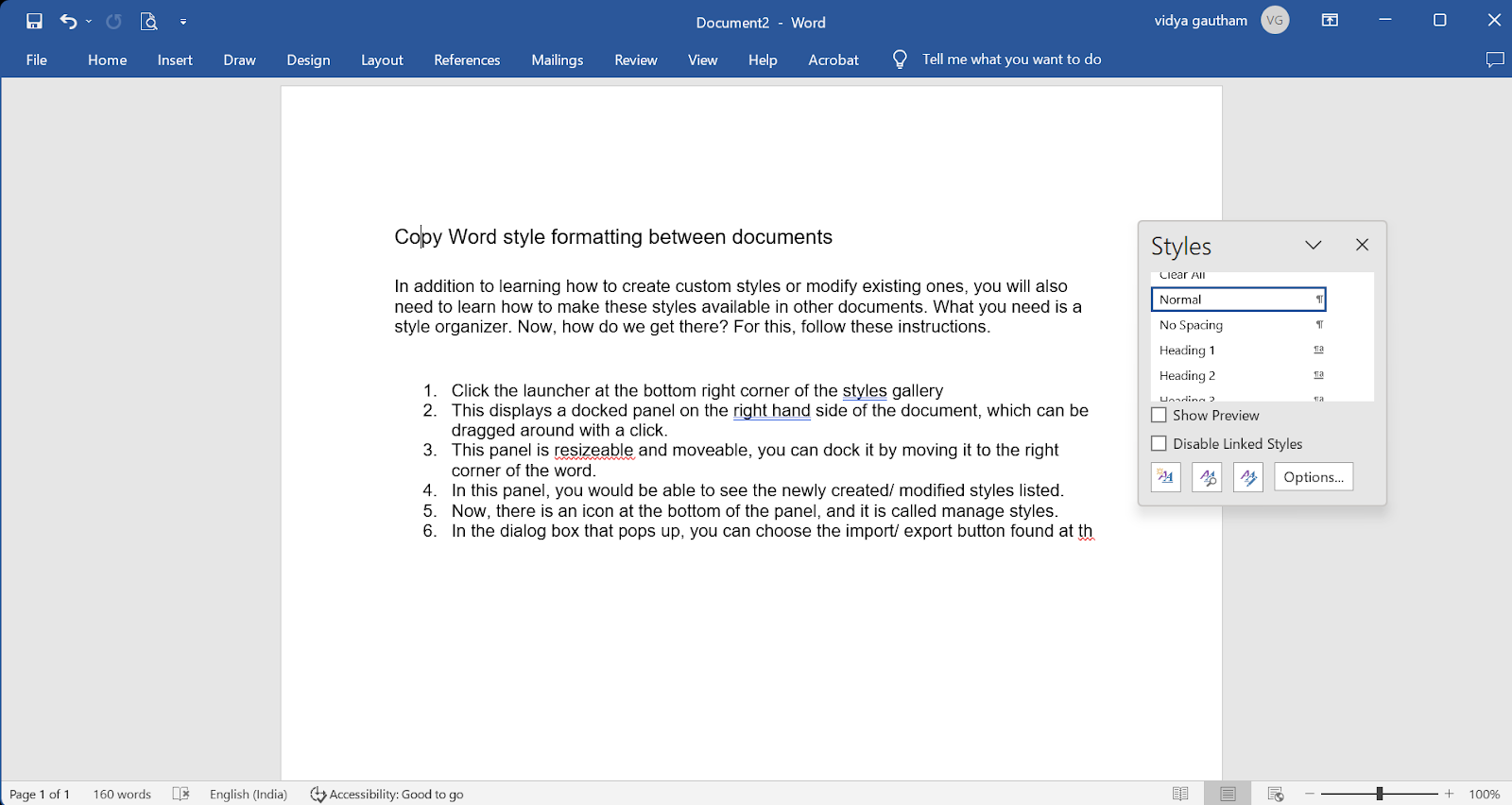The width and height of the screenshot is (1512, 805).
Task: Open the Help tab
Action: [x=763, y=60]
